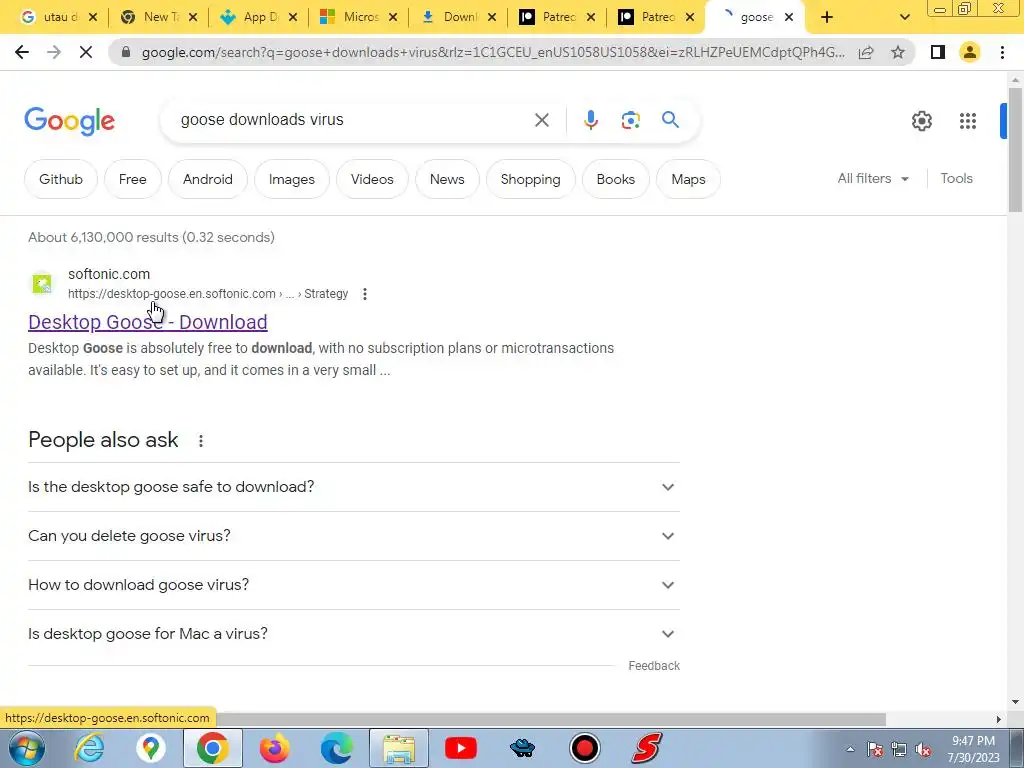Launch Internet Explorer from the taskbar

click(x=89, y=748)
